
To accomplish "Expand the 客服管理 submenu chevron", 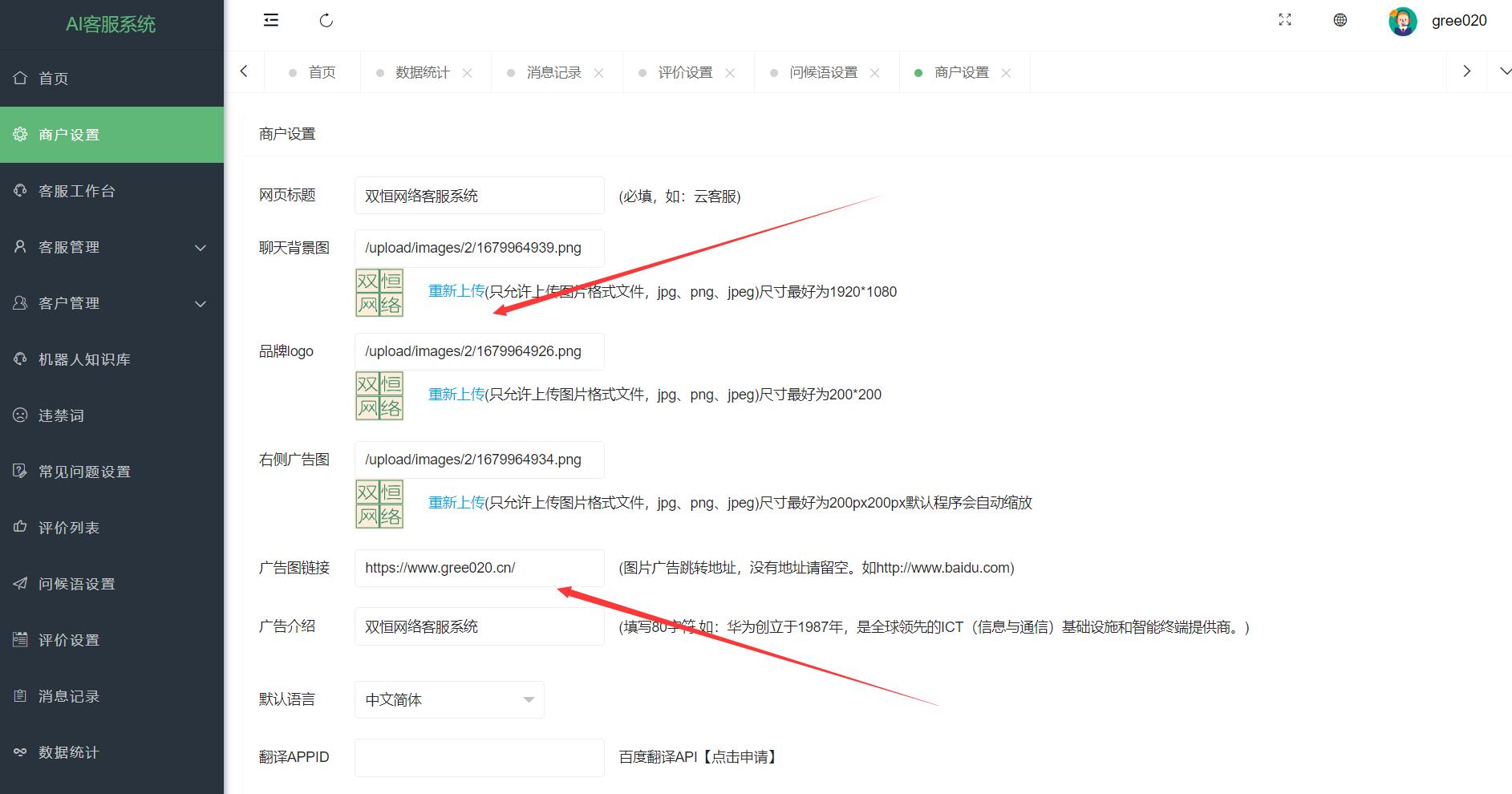I will pyautogui.click(x=201, y=248).
